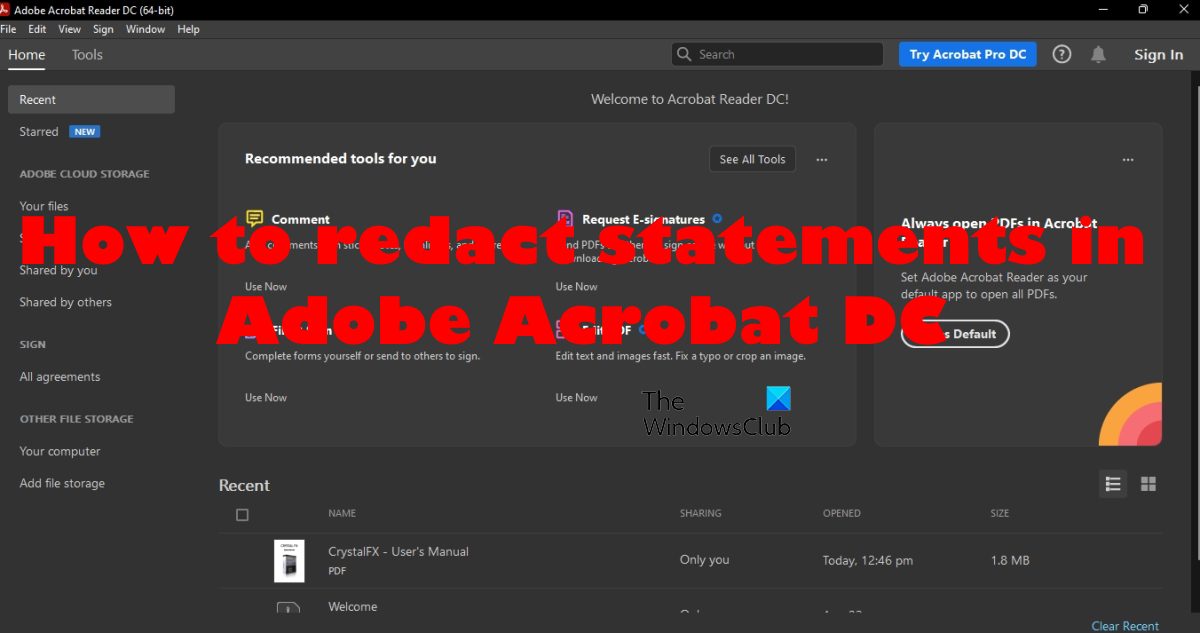Open the File menu
The height and width of the screenshot is (633, 1200).
[8, 29]
